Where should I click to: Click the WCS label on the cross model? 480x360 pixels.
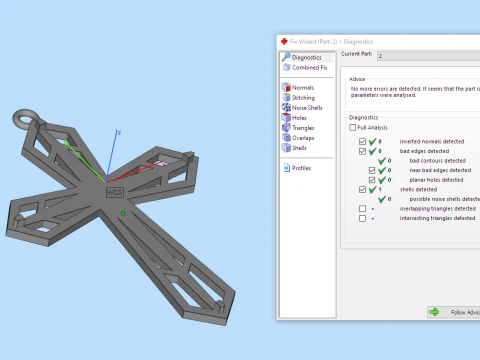point(115,192)
